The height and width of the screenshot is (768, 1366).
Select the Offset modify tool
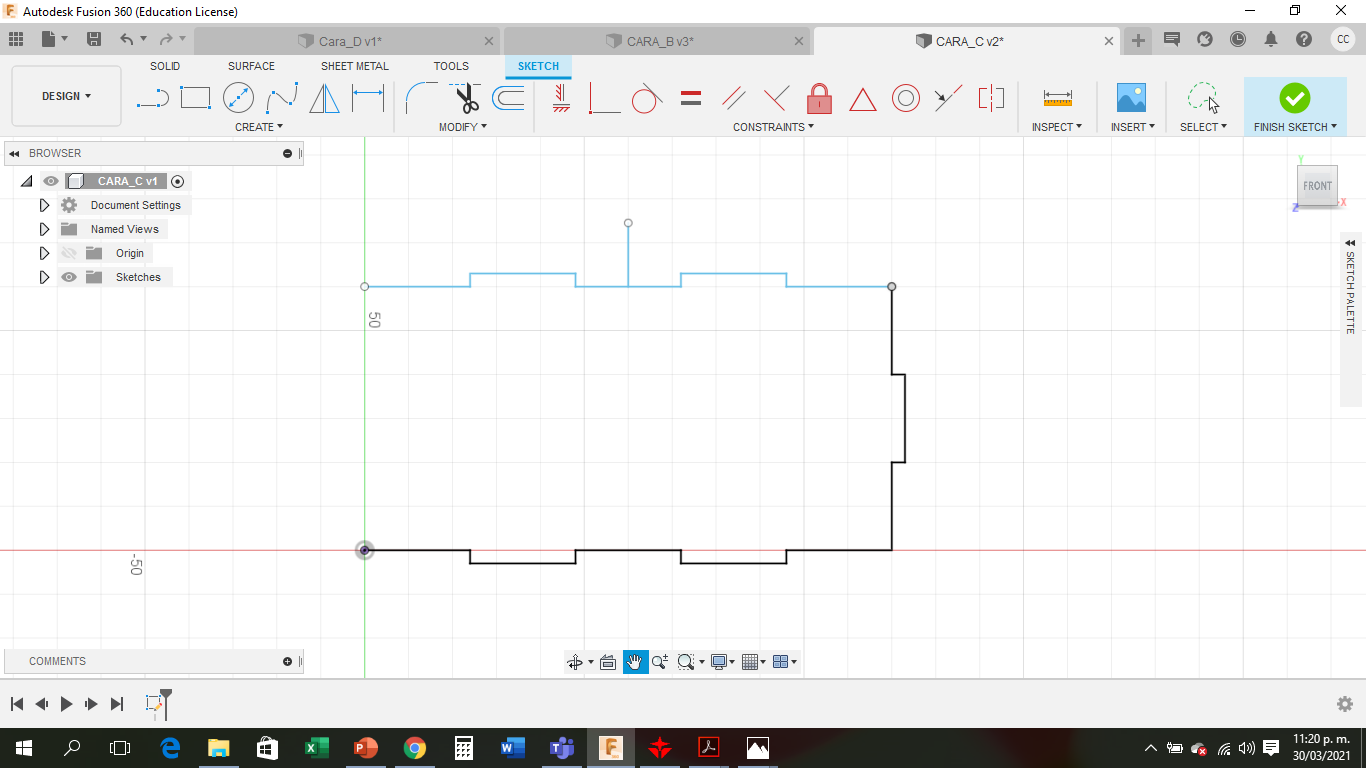pyautogui.click(x=508, y=98)
